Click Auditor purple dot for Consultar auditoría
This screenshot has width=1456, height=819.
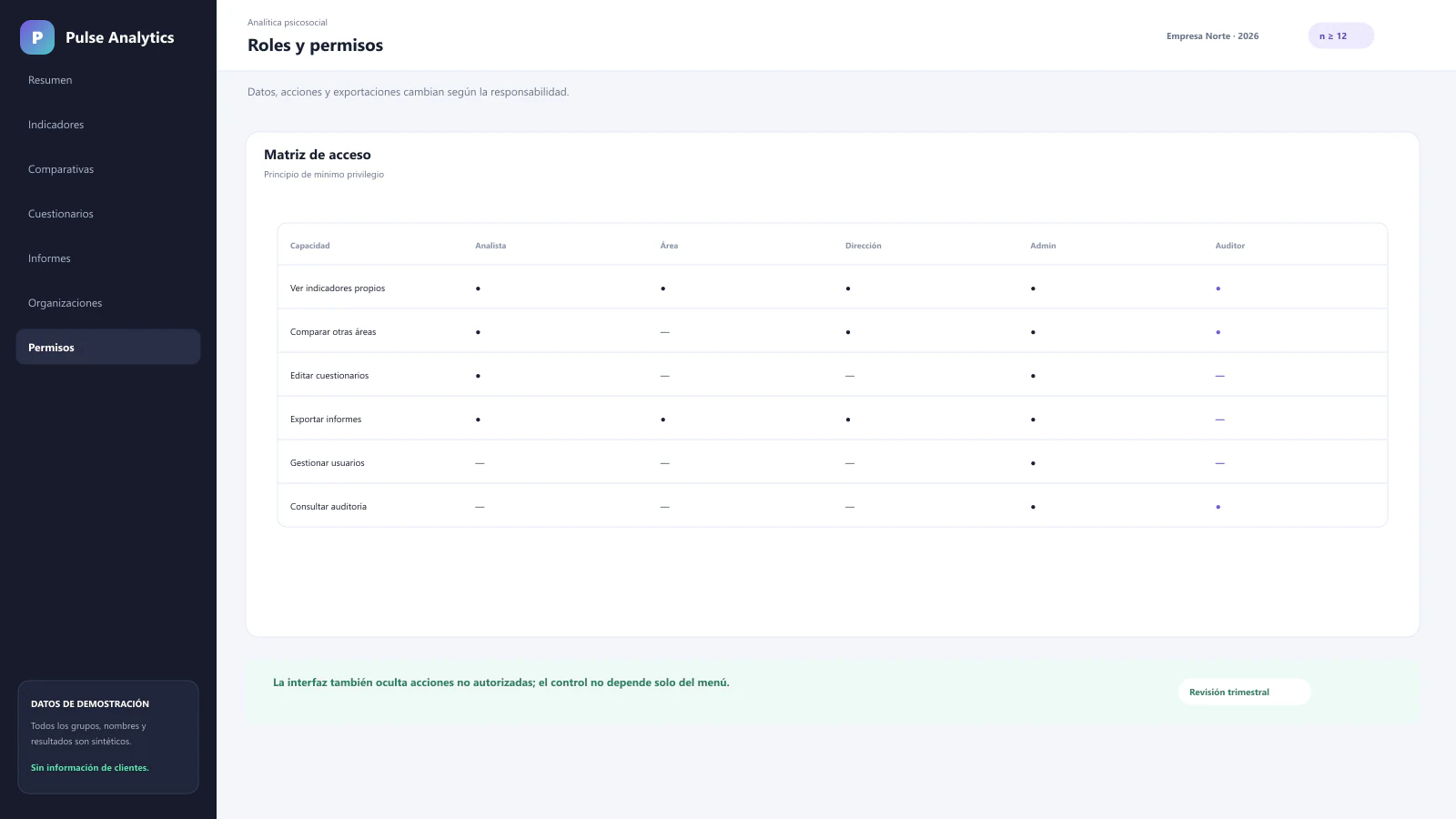point(1218,507)
